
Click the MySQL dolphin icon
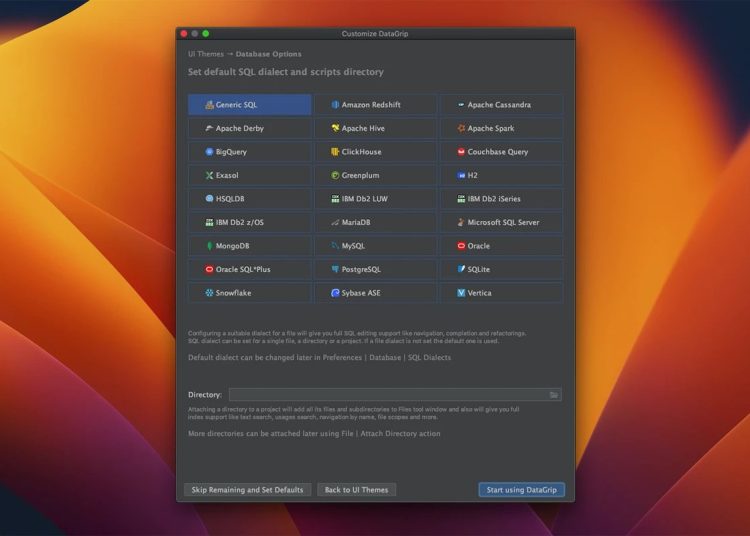tap(336, 246)
